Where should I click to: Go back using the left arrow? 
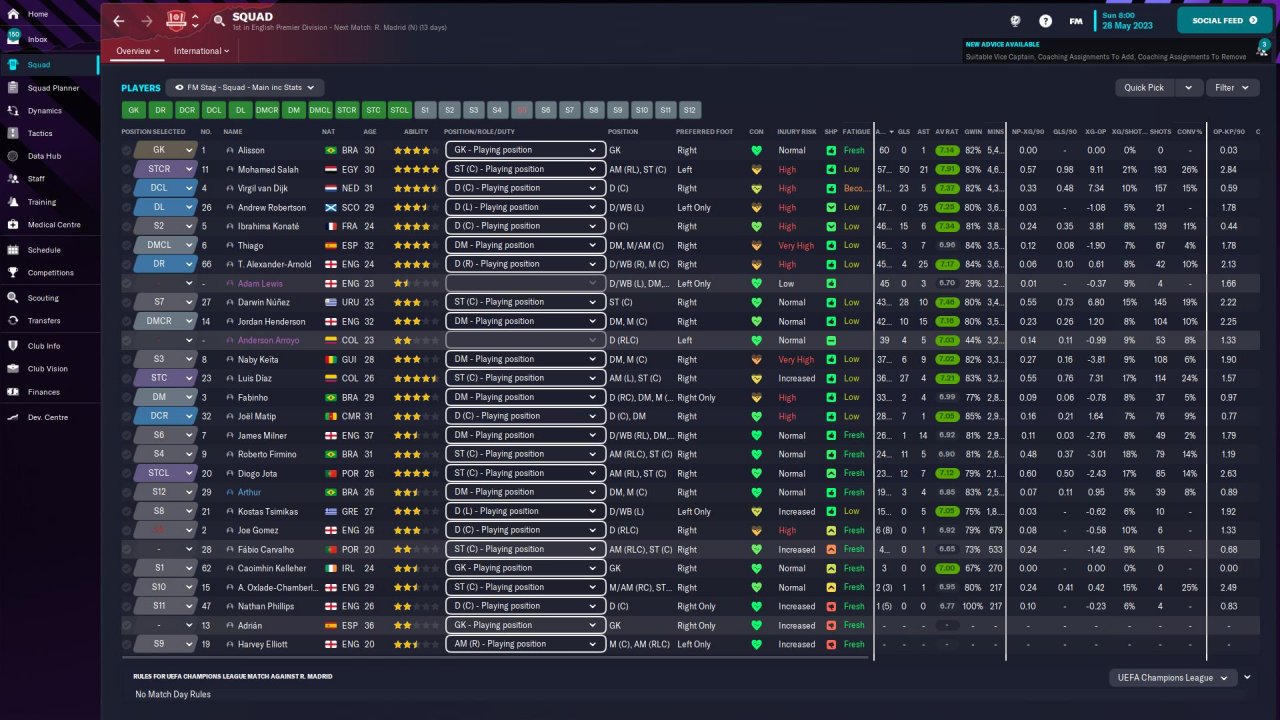(x=119, y=21)
